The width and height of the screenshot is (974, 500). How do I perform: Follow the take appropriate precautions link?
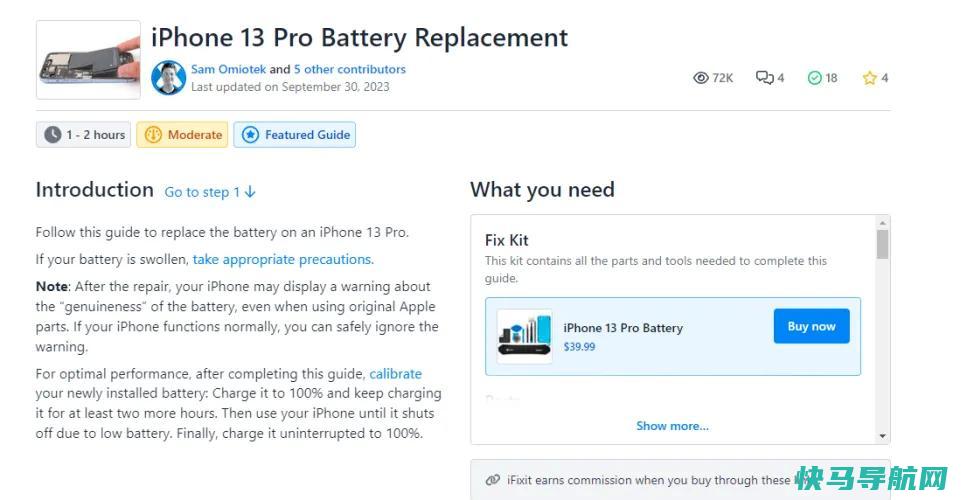(283, 260)
